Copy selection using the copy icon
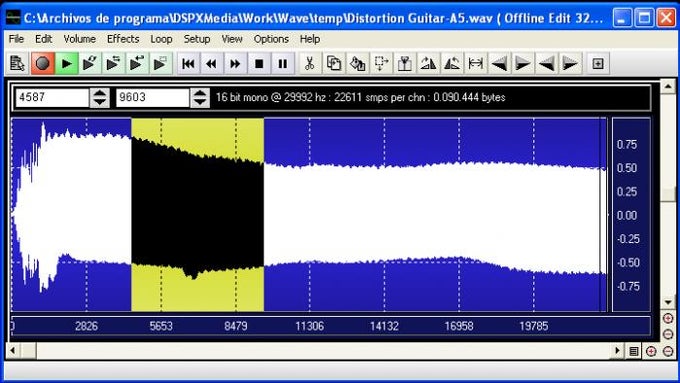Image resolution: width=680 pixels, height=383 pixels. 333,64
